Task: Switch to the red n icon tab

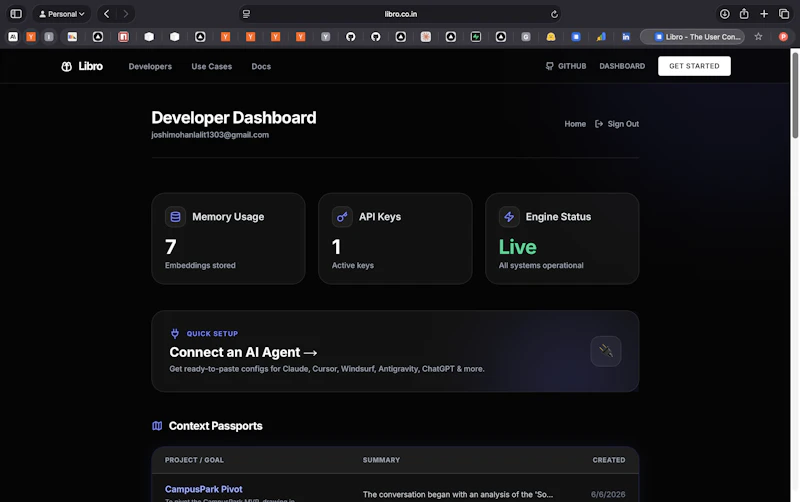Action: [123, 37]
